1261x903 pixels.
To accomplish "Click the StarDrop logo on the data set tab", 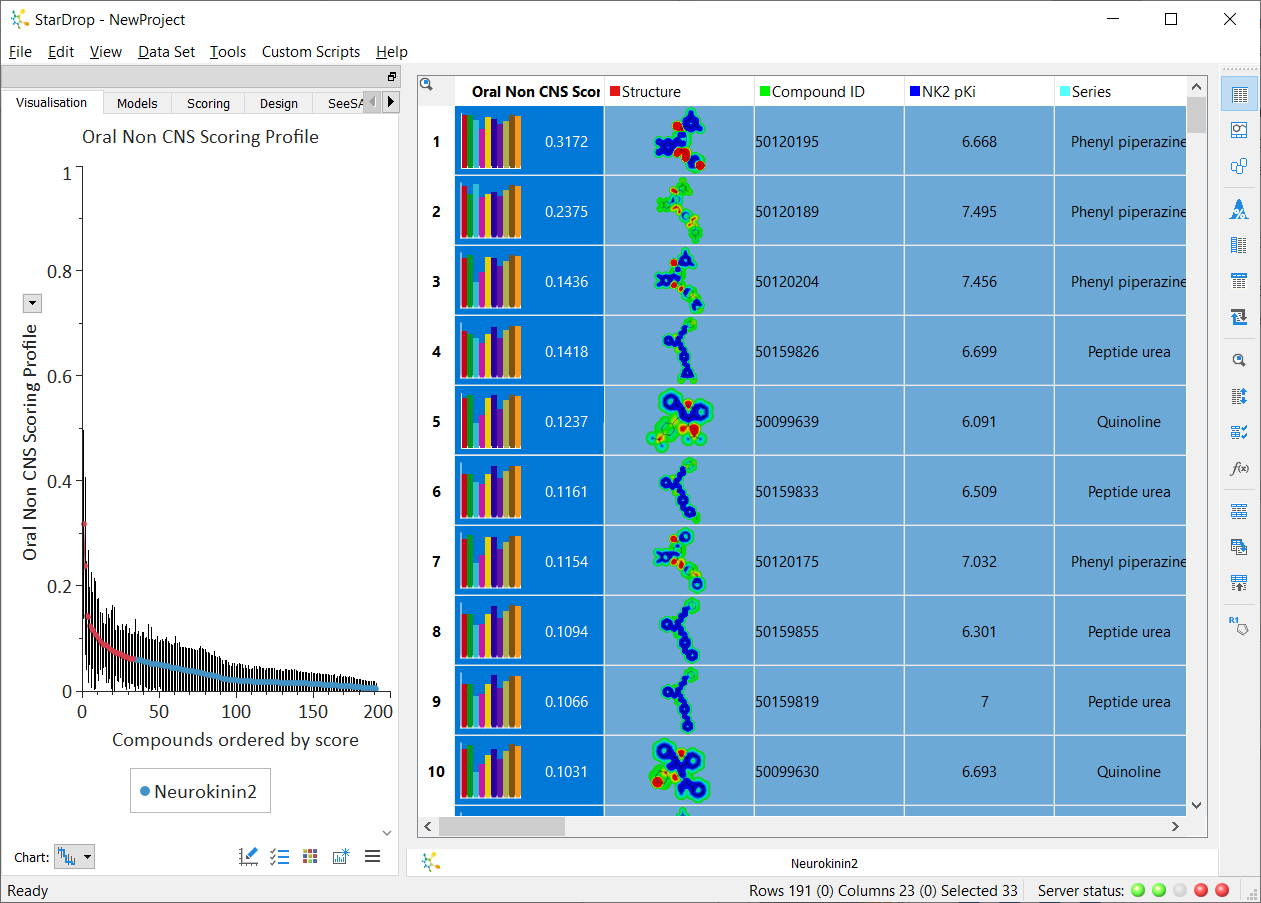I will click(x=431, y=862).
